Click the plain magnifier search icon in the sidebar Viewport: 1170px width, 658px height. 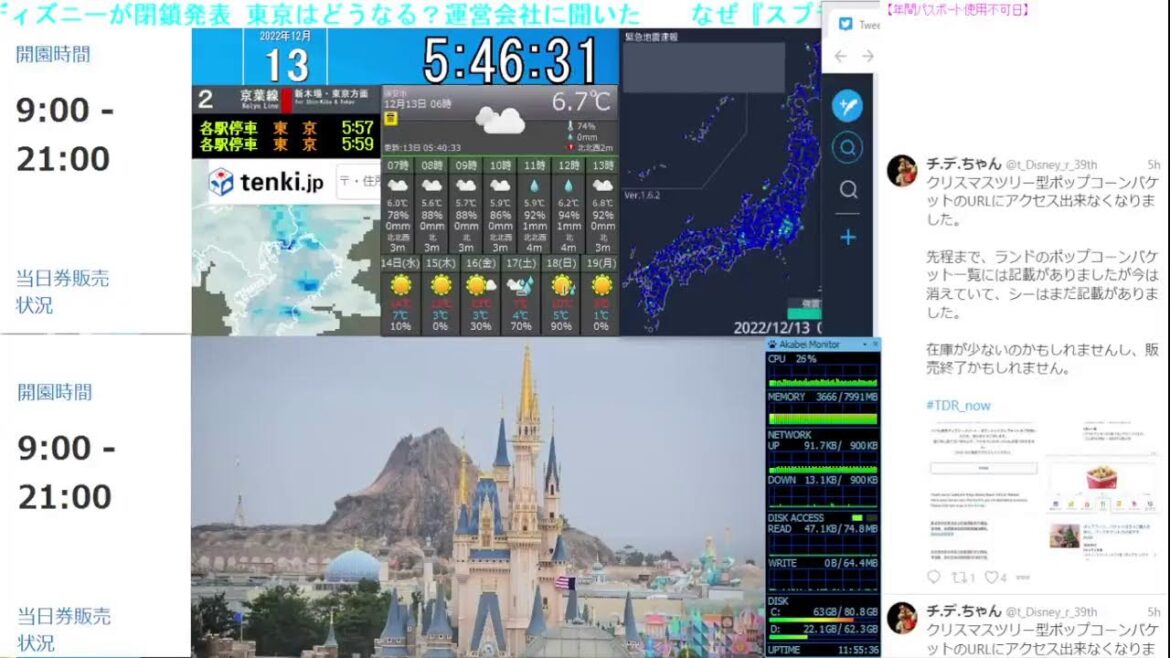(847, 189)
